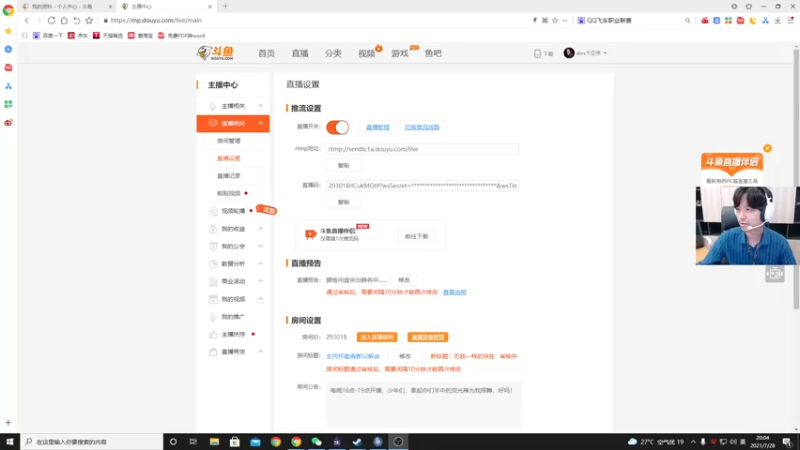The image size is (800, 450).
Task: Click the browser back arrow
Action: tap(27, 20)
